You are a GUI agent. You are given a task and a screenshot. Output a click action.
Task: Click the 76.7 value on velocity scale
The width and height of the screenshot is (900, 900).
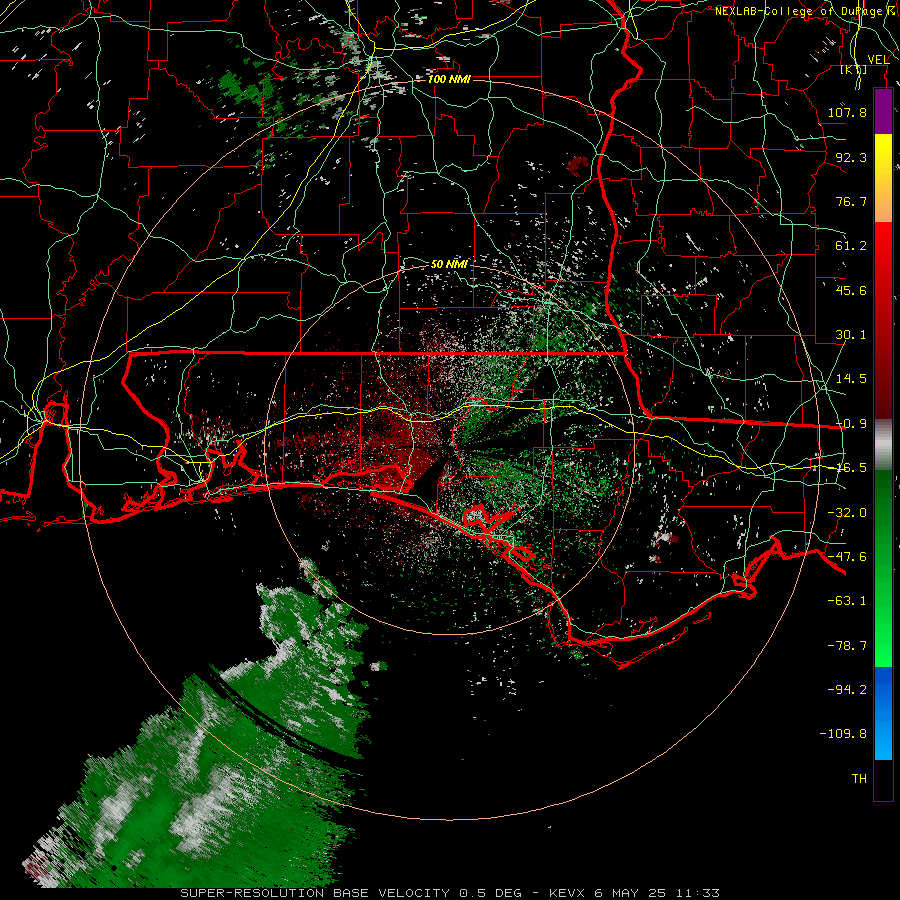pyautogui.click(x=851, y=201)
